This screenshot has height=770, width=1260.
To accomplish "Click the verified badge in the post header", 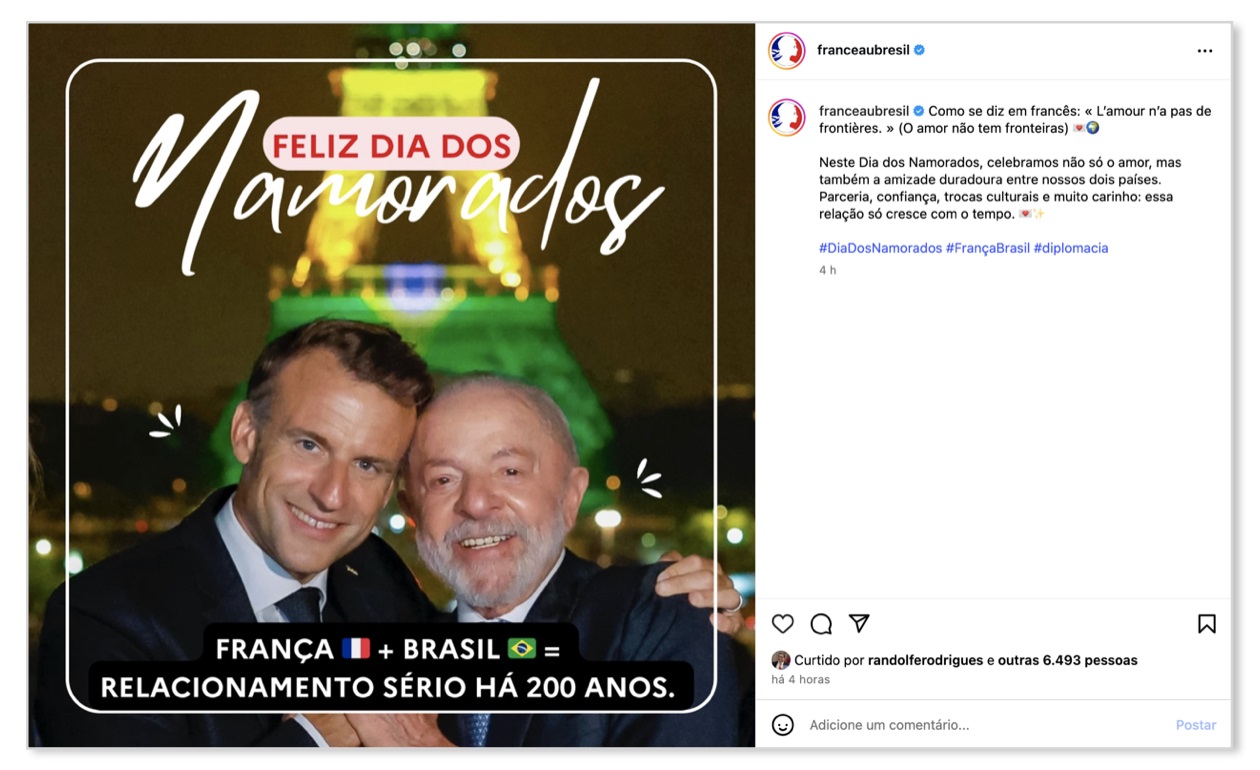I will tap(920, 50).
